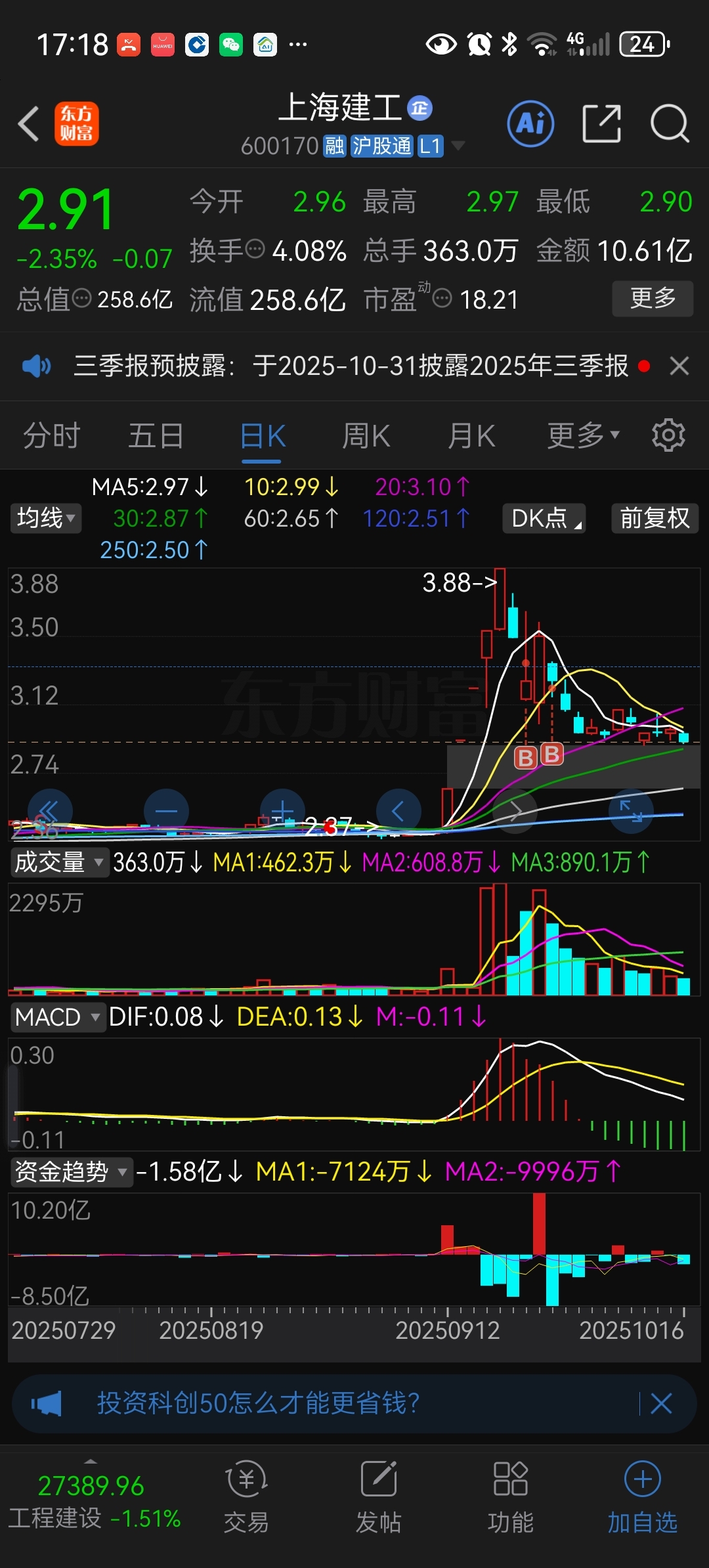Tap the current price 2.91

(66, 209)
